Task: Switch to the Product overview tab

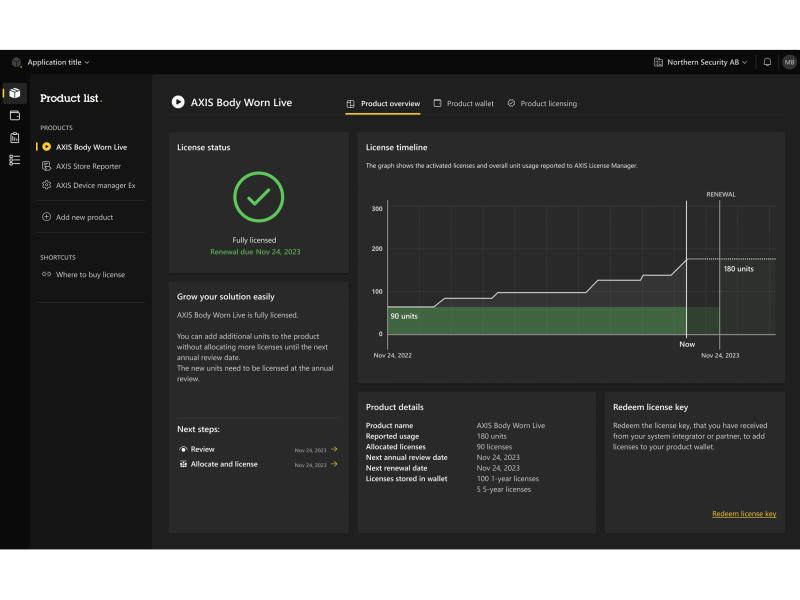Action: (x=383, y=104)
